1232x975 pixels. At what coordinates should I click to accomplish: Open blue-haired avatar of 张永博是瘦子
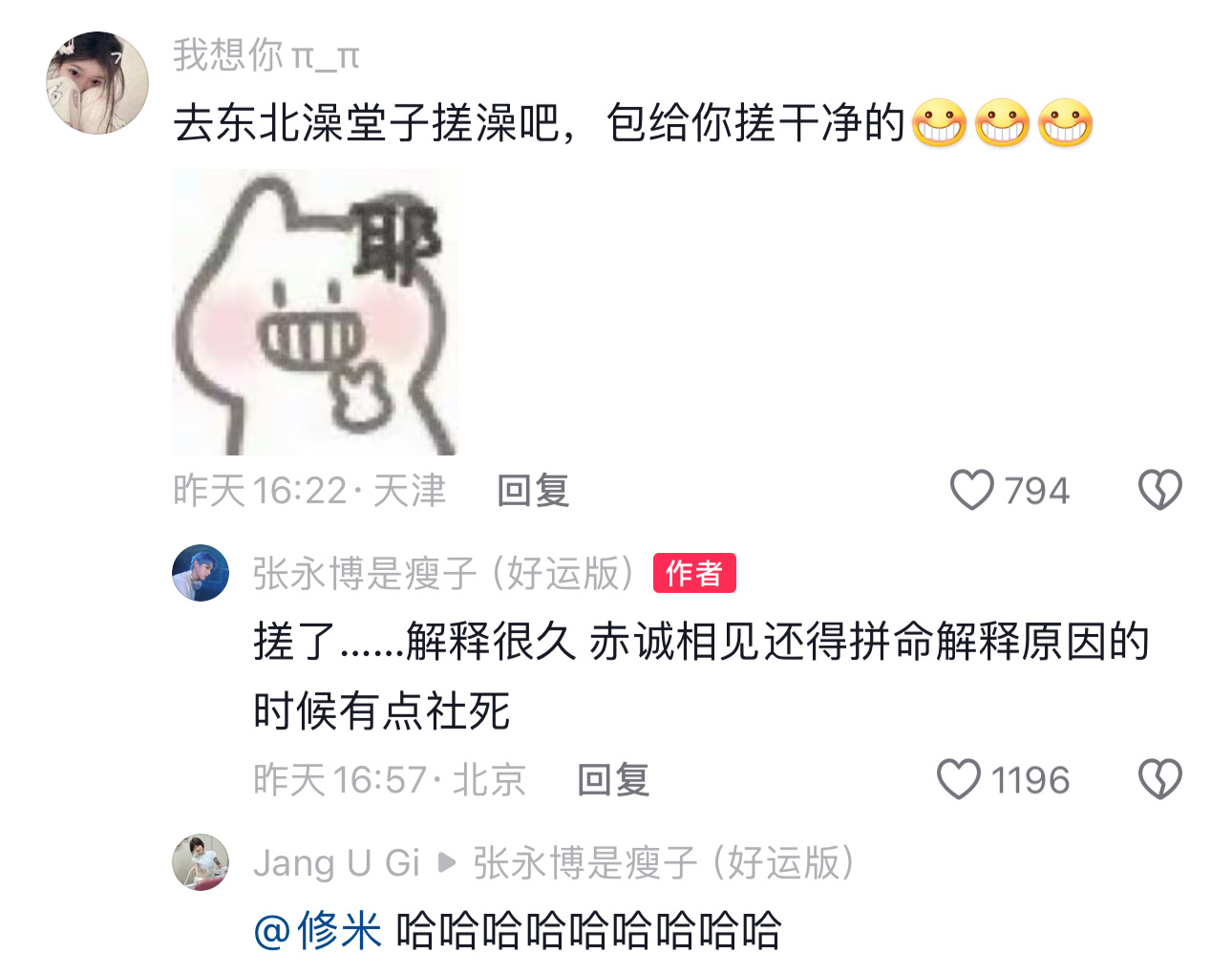(x=201, y=573)
